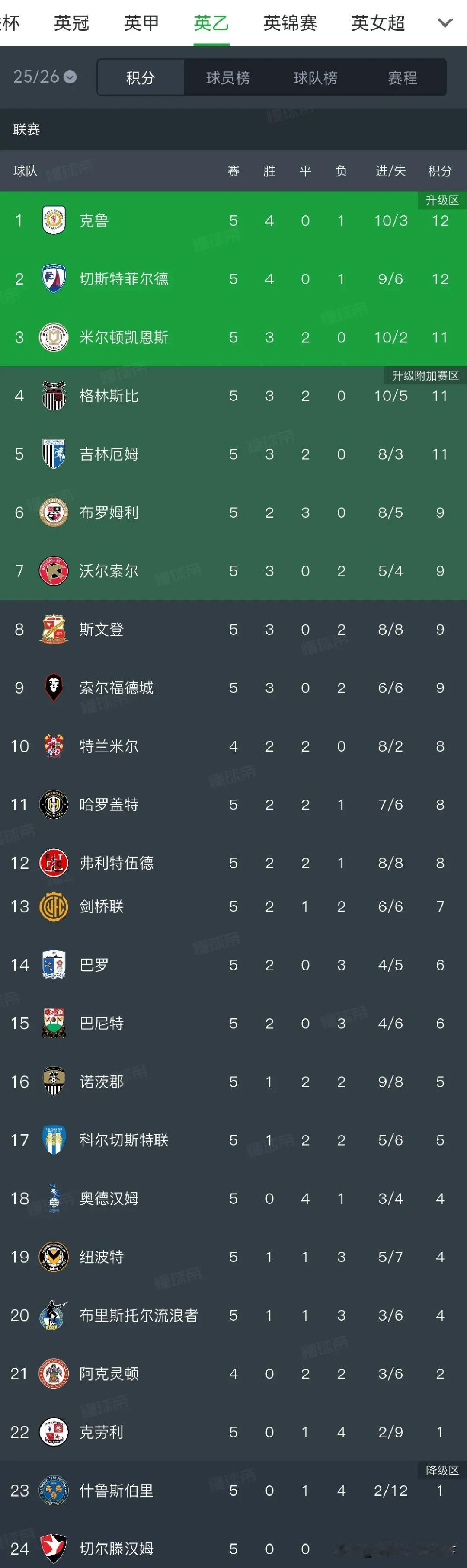
Task: Expand the league list chevron
Action: point(445,23)
